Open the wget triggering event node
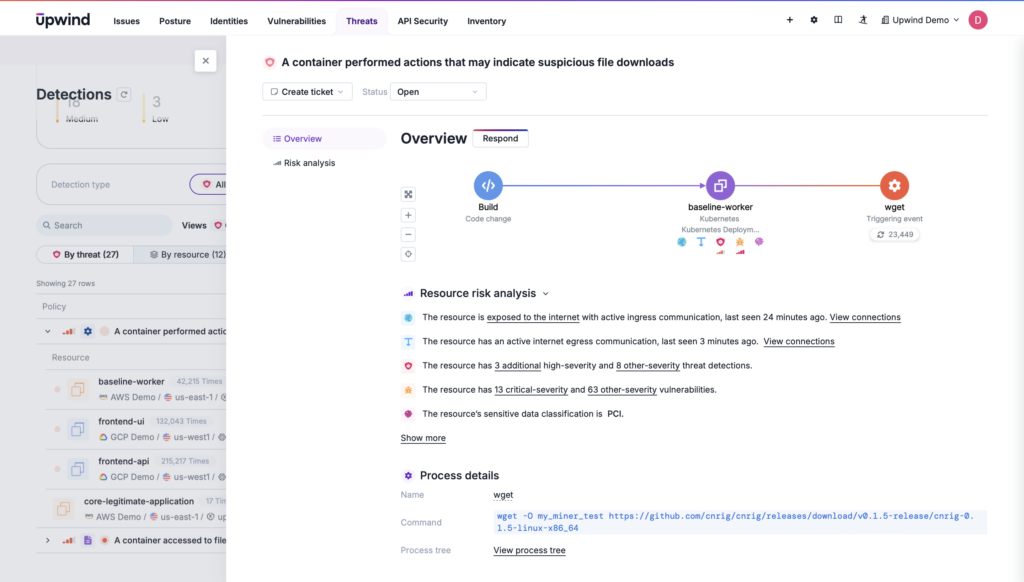Image resolution: width=1024 pixels, height=582 pixels. coord(894,185)
